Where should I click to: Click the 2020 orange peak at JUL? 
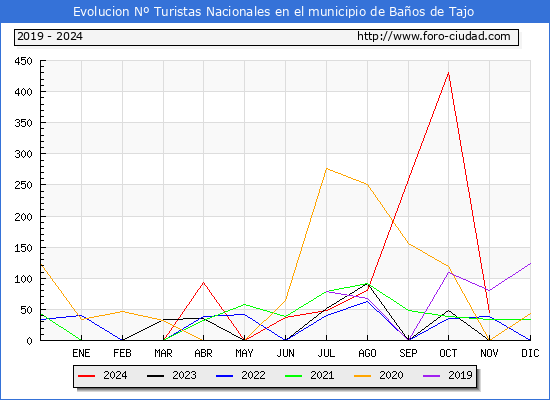pyautogui.click(x=327, y=168)
